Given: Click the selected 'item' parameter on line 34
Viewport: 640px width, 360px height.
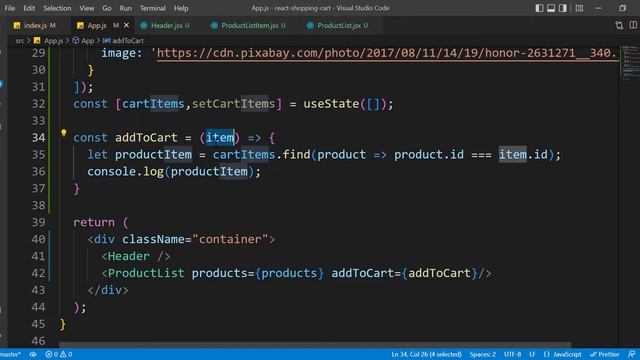Looking at the screenshot, I should (220, 138).
